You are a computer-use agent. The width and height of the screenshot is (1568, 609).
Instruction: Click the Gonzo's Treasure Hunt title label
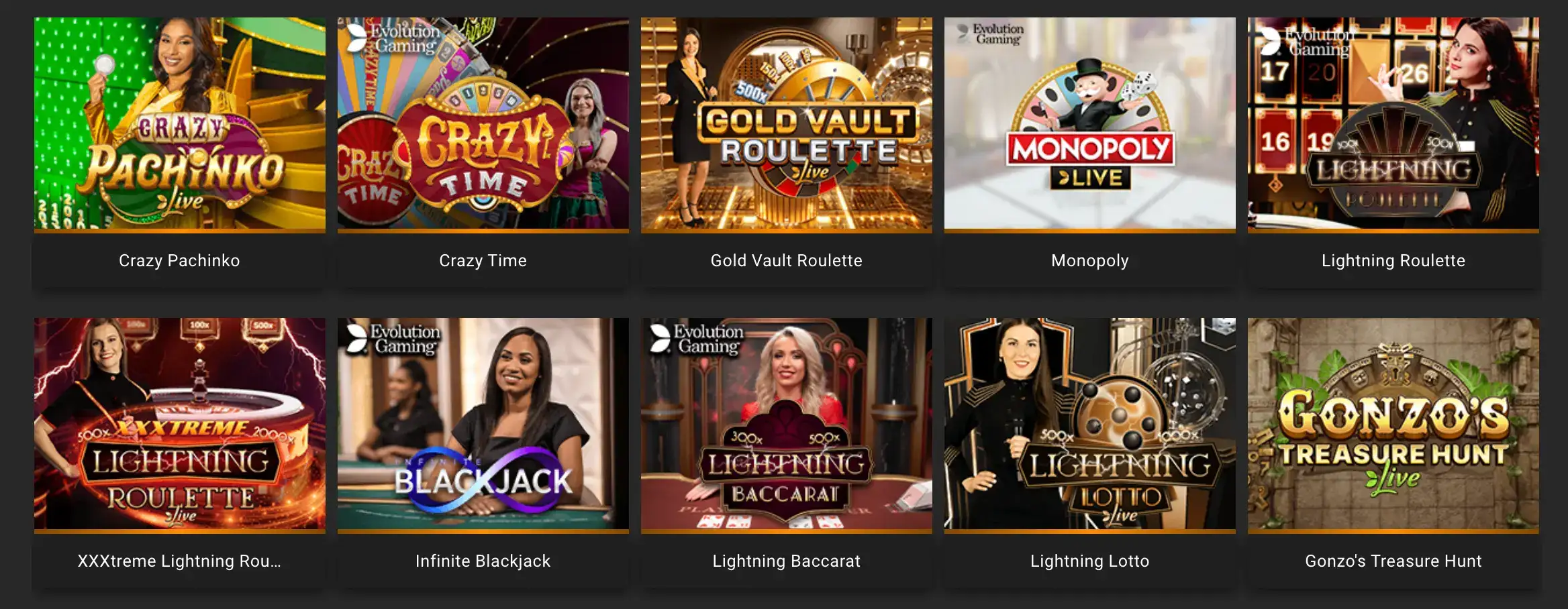1393,561
